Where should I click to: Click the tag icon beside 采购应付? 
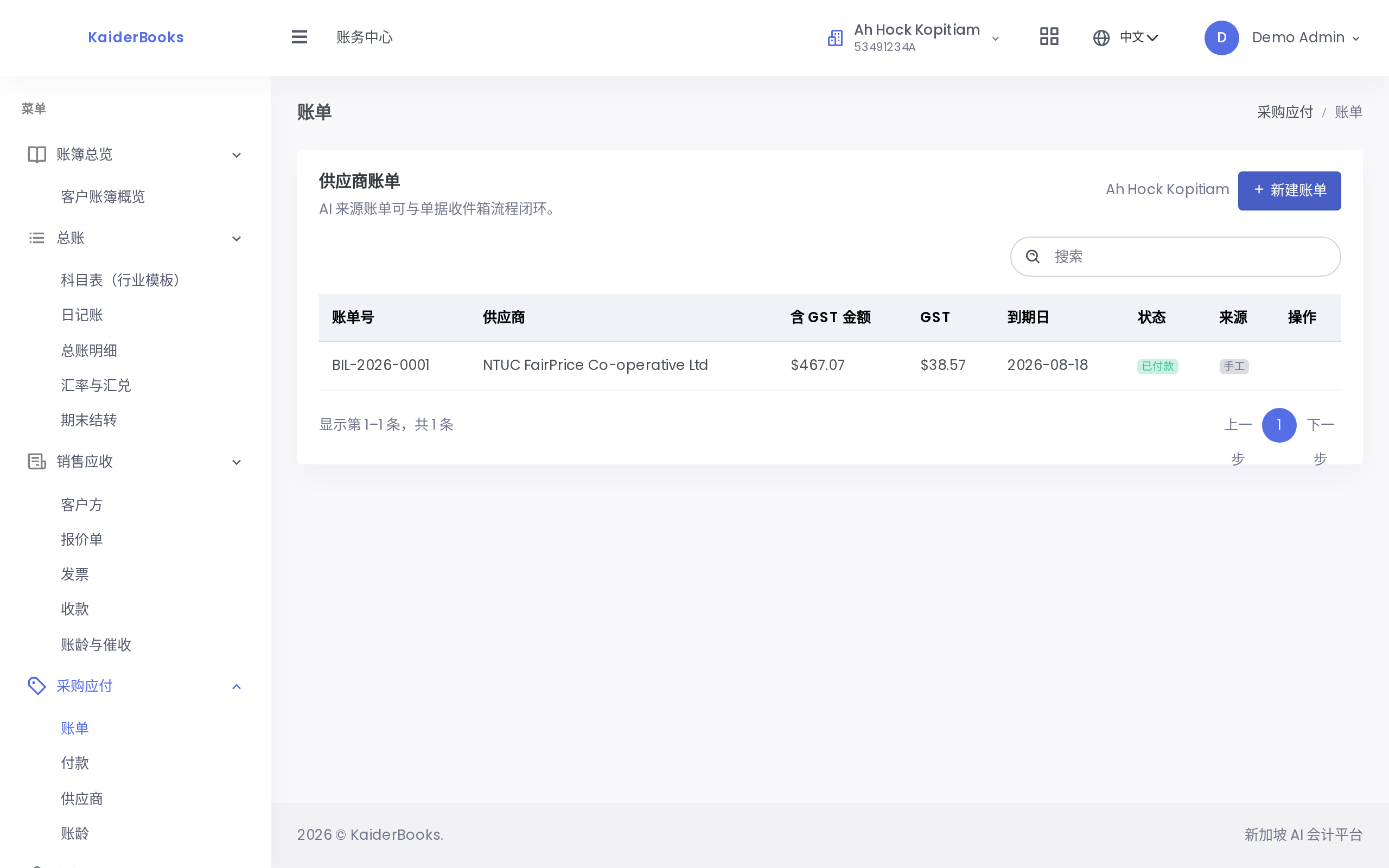(x=37, y=685)
